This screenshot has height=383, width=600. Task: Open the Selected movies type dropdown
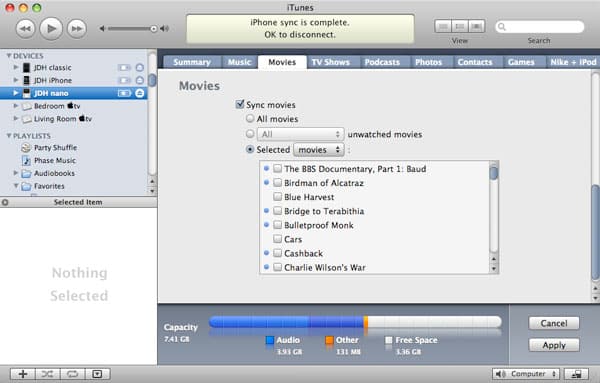tap(319, 150)
